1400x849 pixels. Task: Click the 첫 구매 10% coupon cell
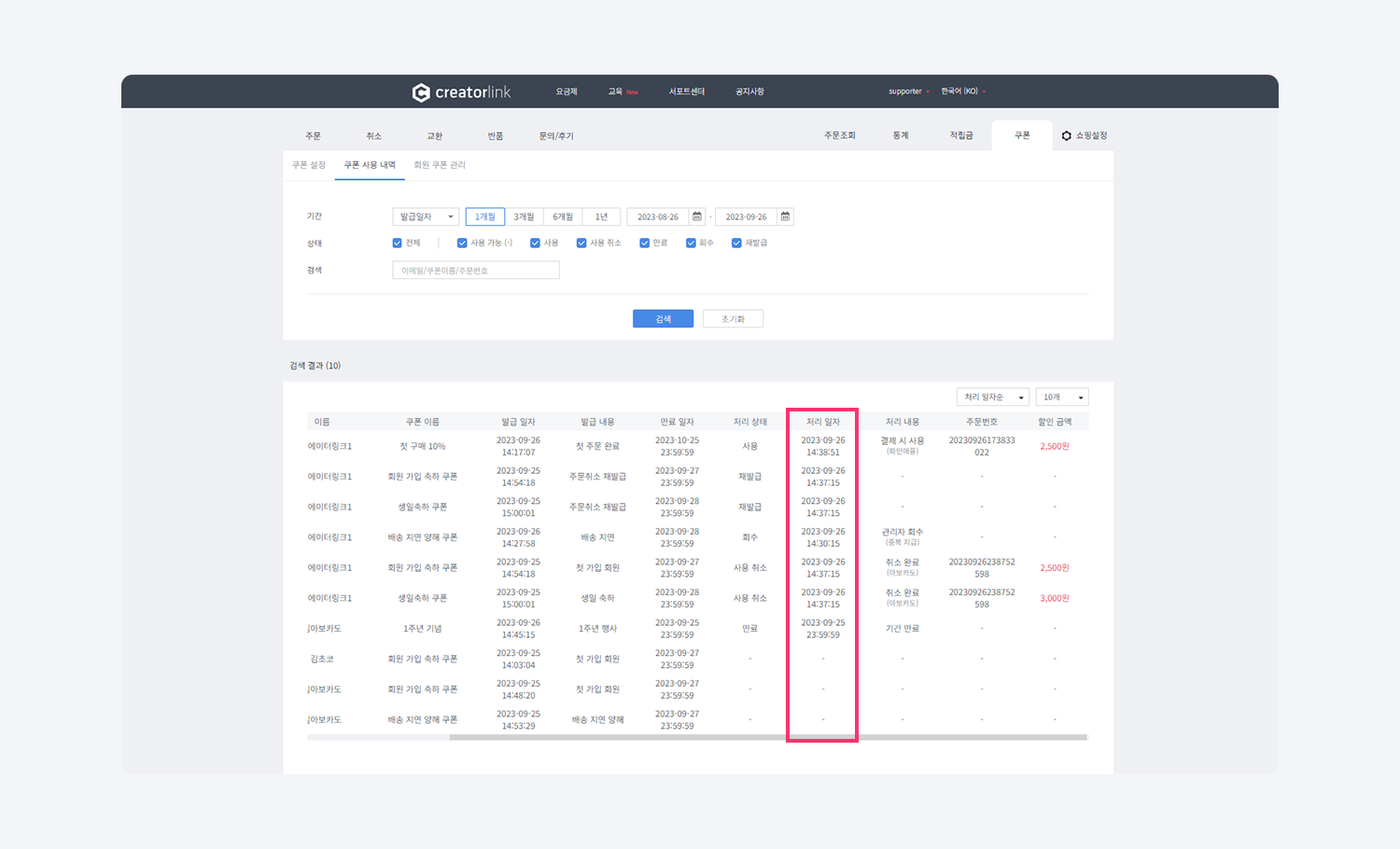click(423, 446)
